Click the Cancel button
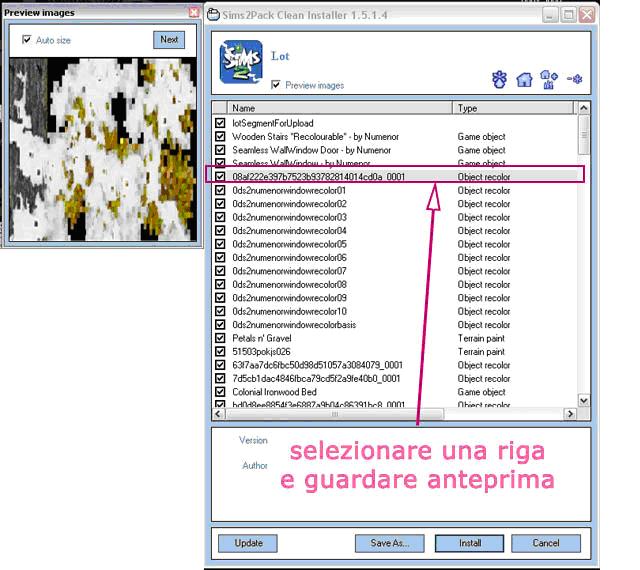Viewport: 640px width, 570px height. (546, 543)
